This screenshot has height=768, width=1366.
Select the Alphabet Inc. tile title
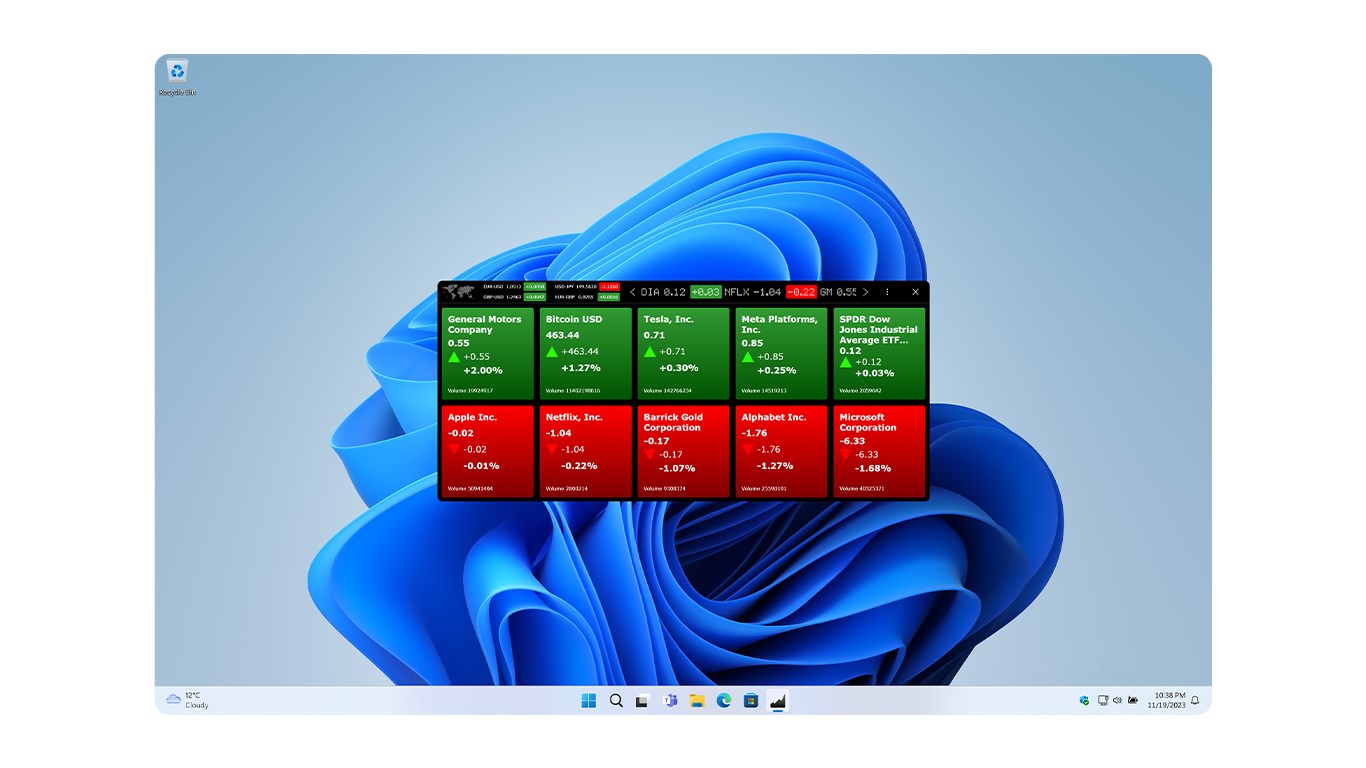click(x=774, y=417)
